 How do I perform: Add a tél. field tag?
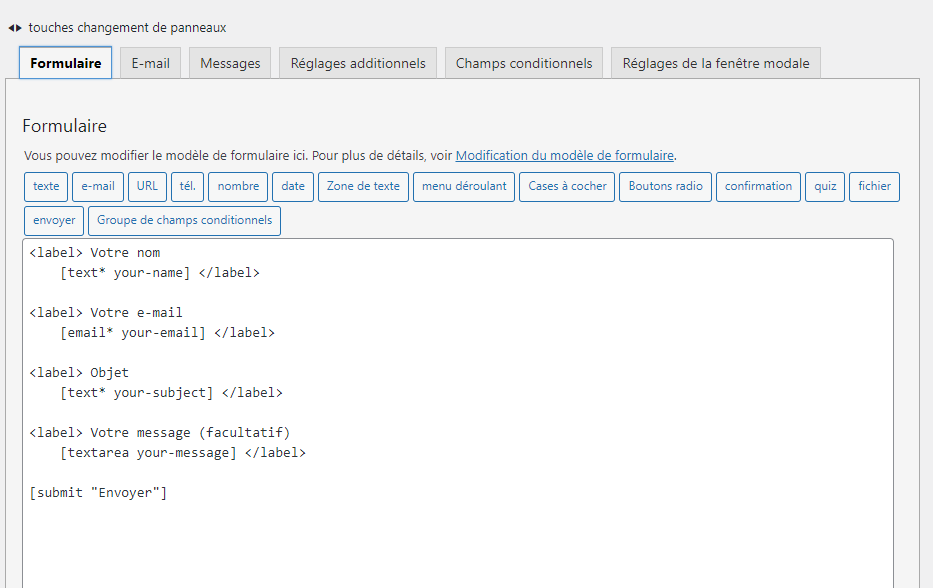(x=187, y=187)
